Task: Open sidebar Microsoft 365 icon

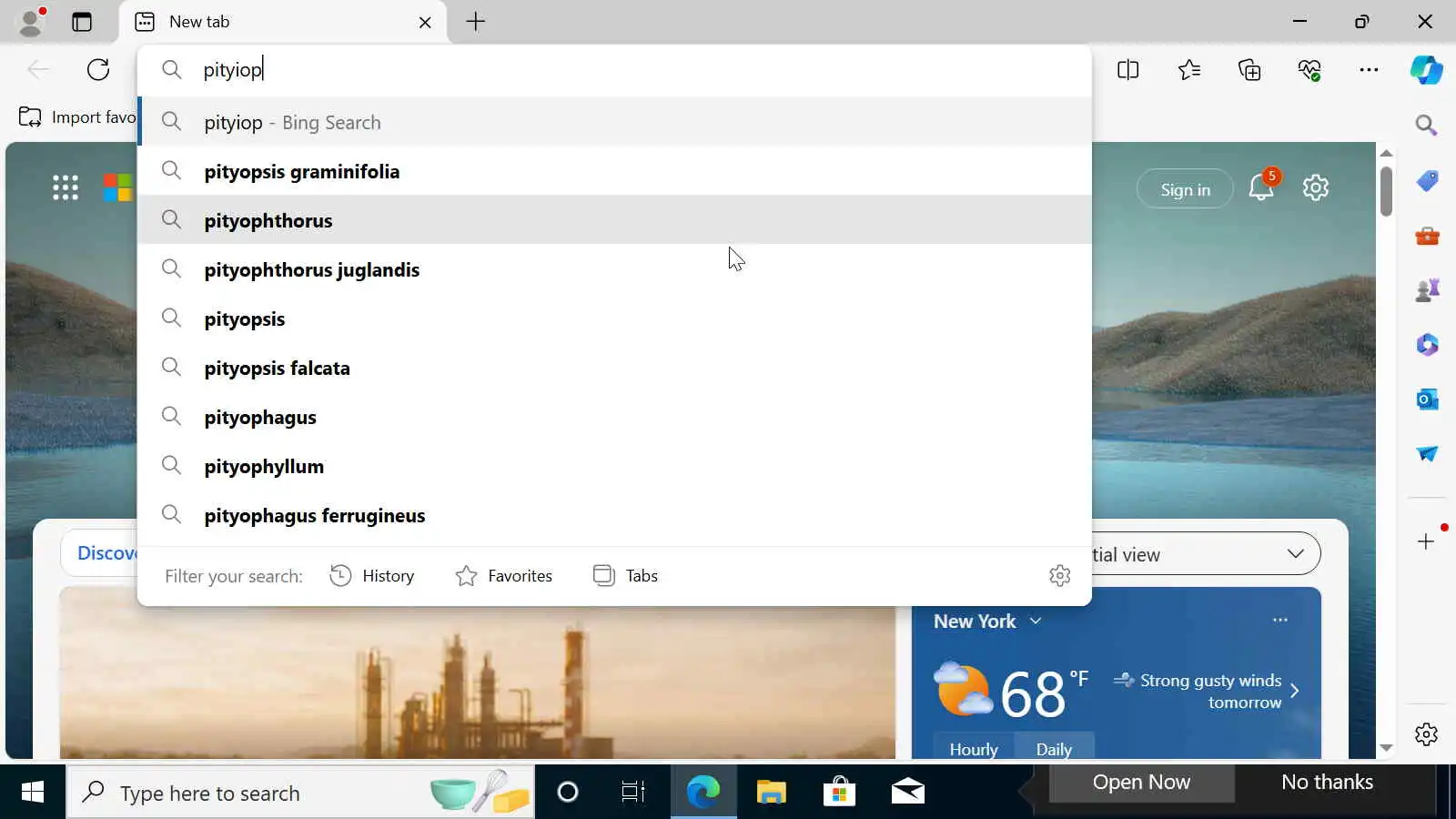Action: [x=1427, y=345]
